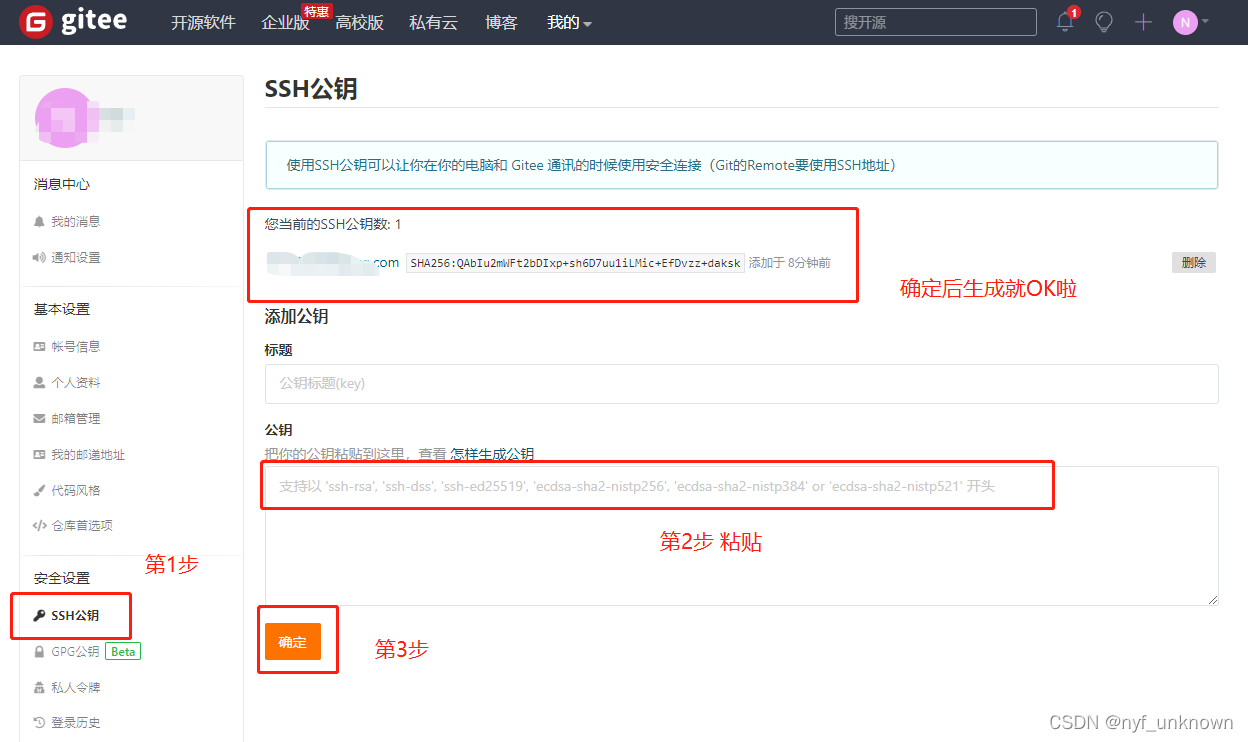Click the person icon beside 个人资料
Screen dimensions: 1248x742
click(x=39, y=382)
